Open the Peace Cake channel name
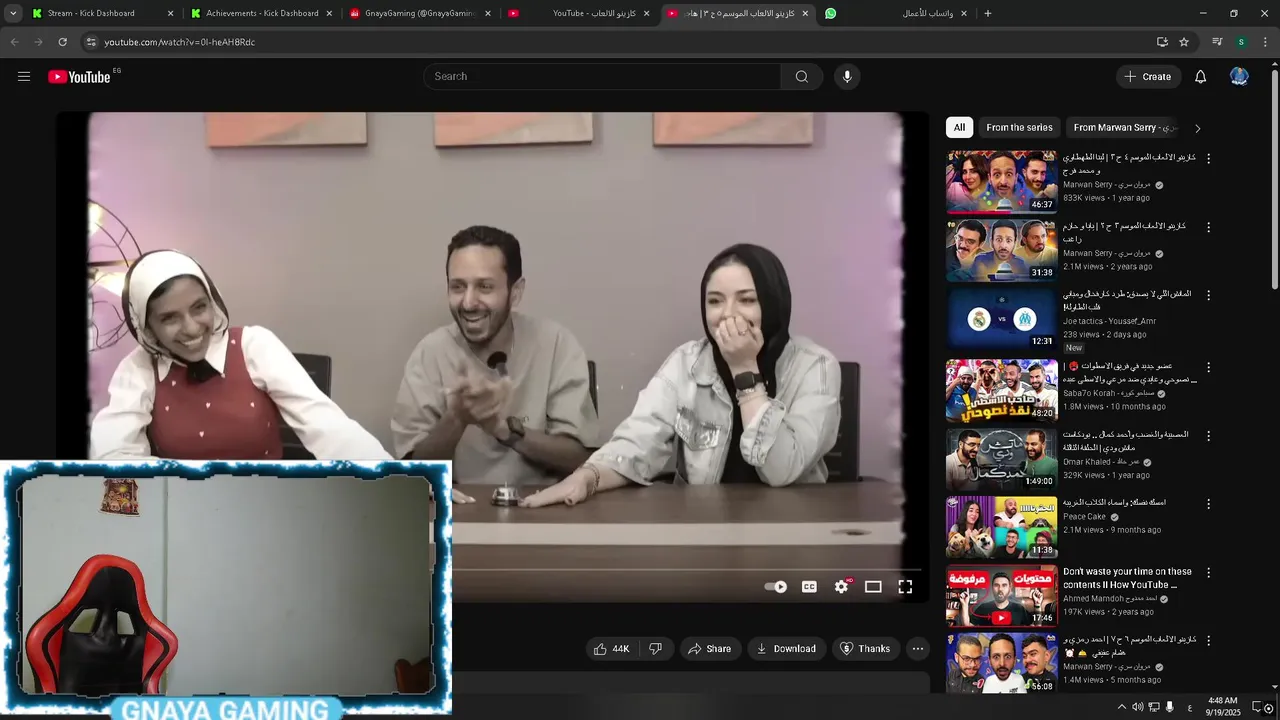The height and width of the screenshot is (720, 1280). pos(1084,517)
